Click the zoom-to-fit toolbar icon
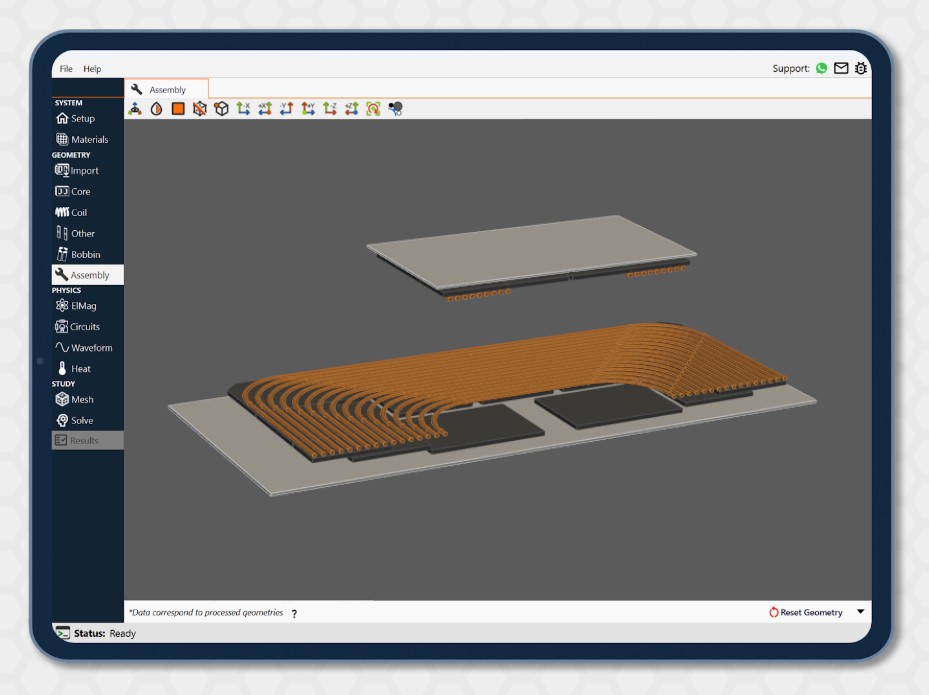 pos(372,108)
